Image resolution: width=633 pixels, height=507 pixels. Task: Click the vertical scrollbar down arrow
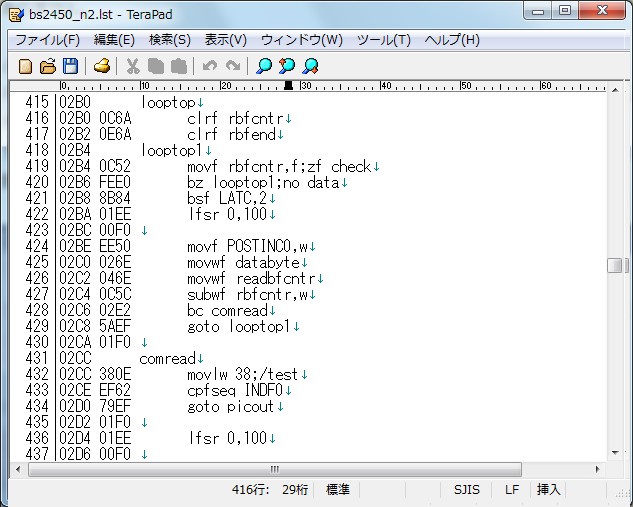click(615, 453)
